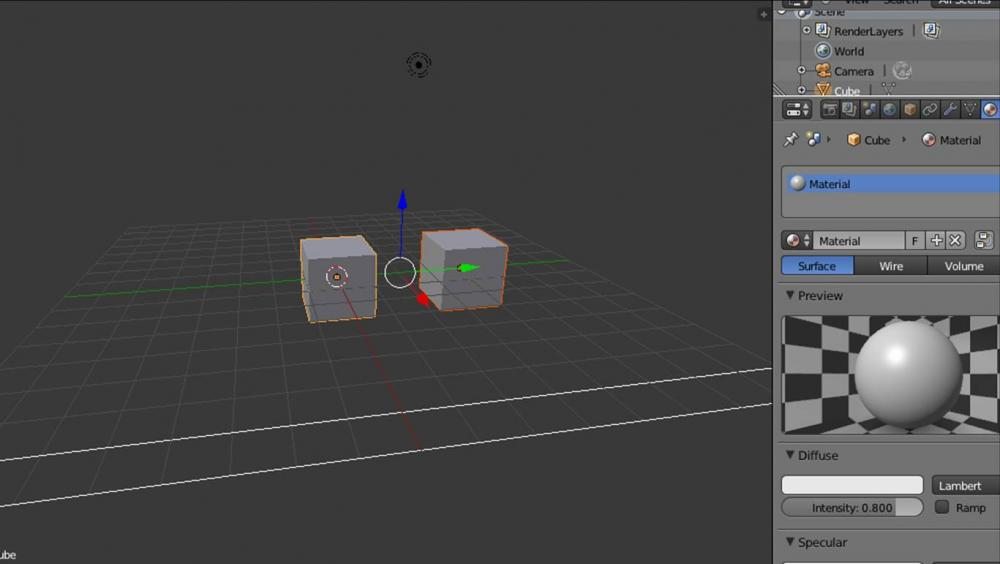Pin the properties context with pushpin icon

(x=791, y=139)
